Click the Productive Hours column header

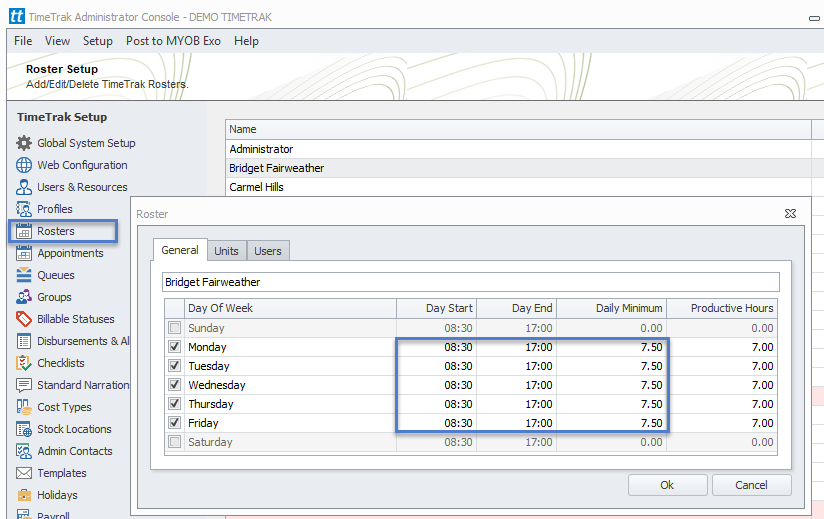722,308
